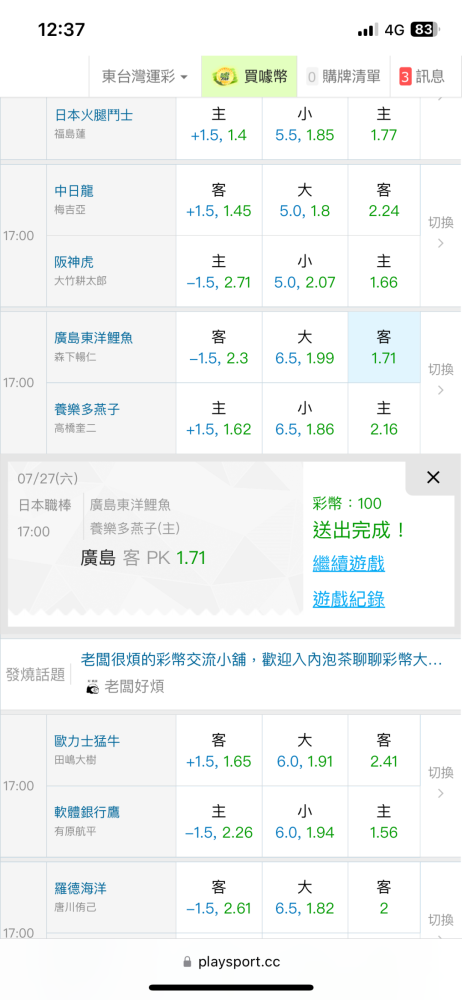Image resolution: width=462 pixels, height=1000 pixels.
Task: Open the 東台灣運彩 dropdown
Action: point(145,77)
